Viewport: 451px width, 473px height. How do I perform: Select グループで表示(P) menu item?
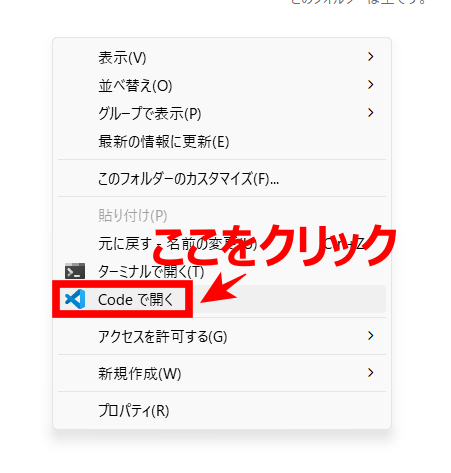coord(150,114)
